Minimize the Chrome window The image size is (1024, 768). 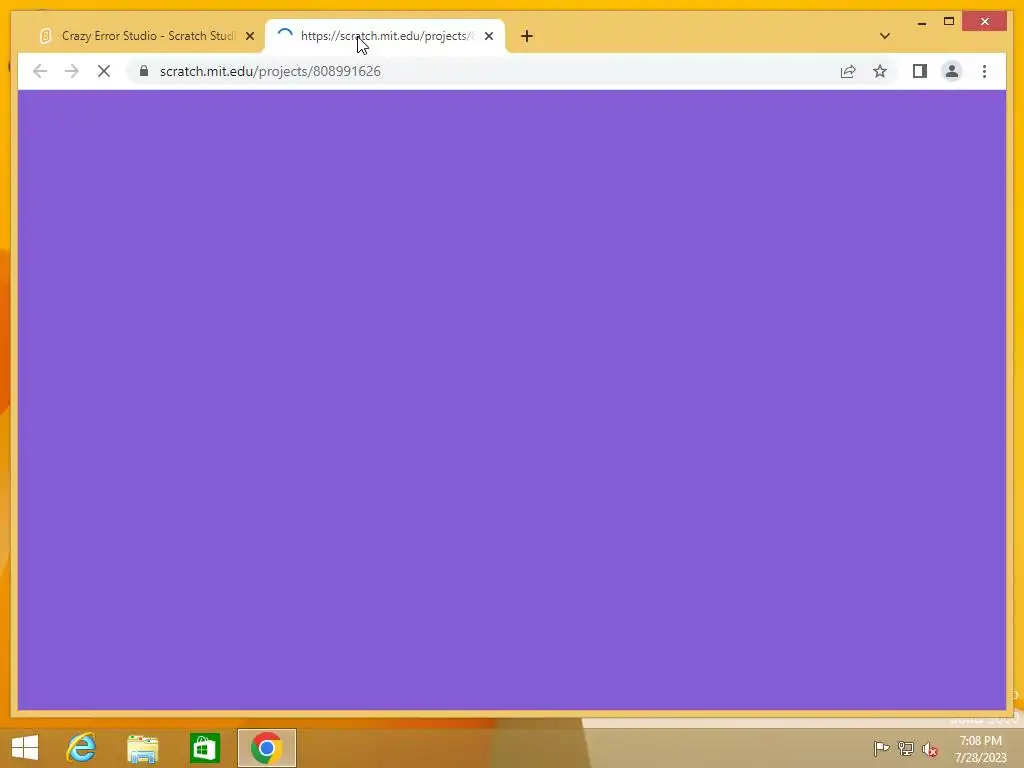[921, 22]
